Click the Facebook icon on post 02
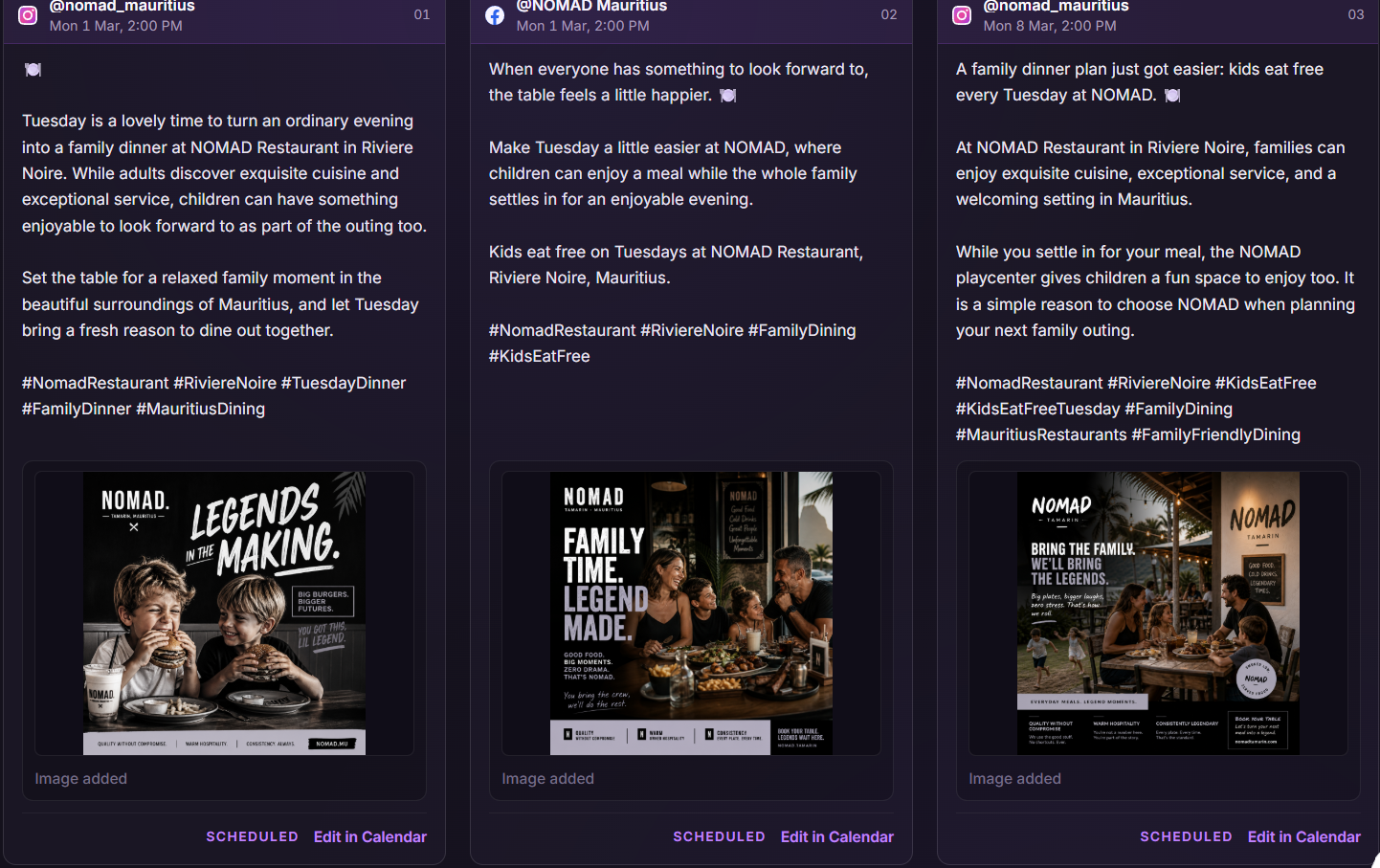The image size is (1380, 868). coord(495,15)
